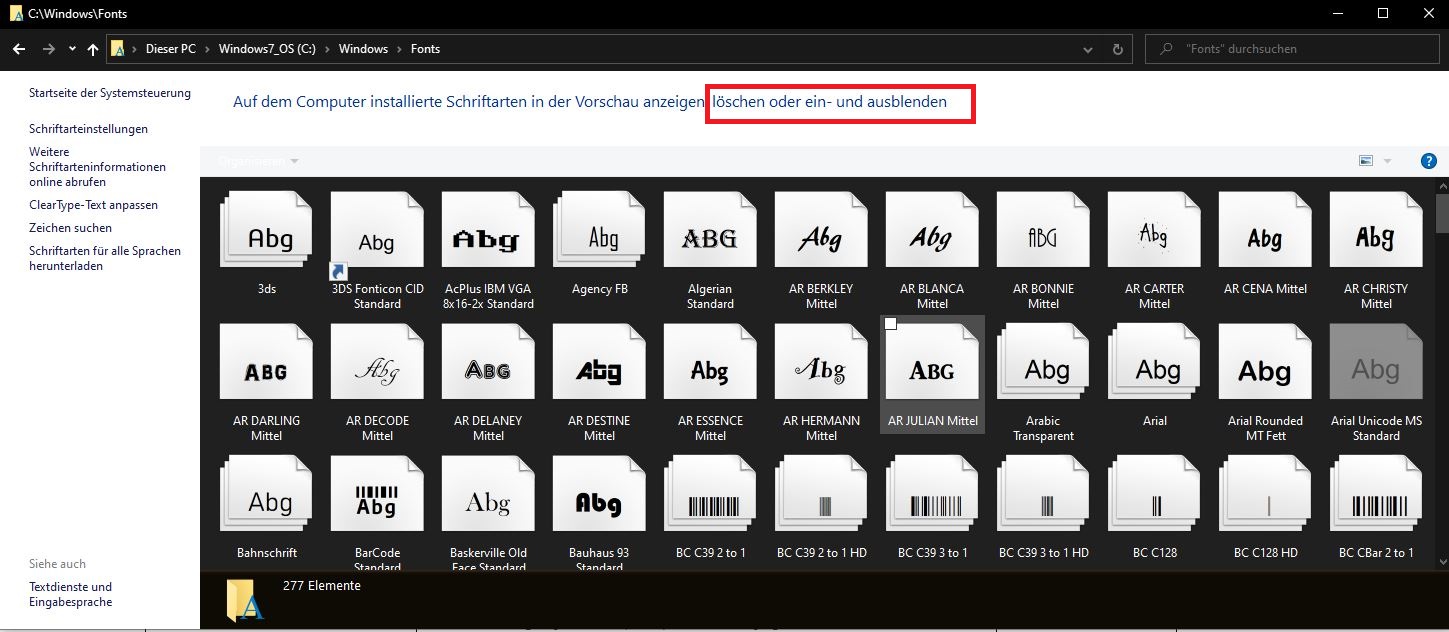Open Startseite der Systemsteuerung link
Screen dimensions: 1449x632
[110, 93]
